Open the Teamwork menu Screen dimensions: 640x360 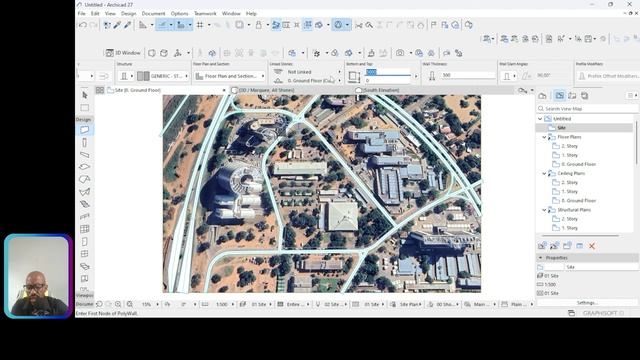point(205,13)
